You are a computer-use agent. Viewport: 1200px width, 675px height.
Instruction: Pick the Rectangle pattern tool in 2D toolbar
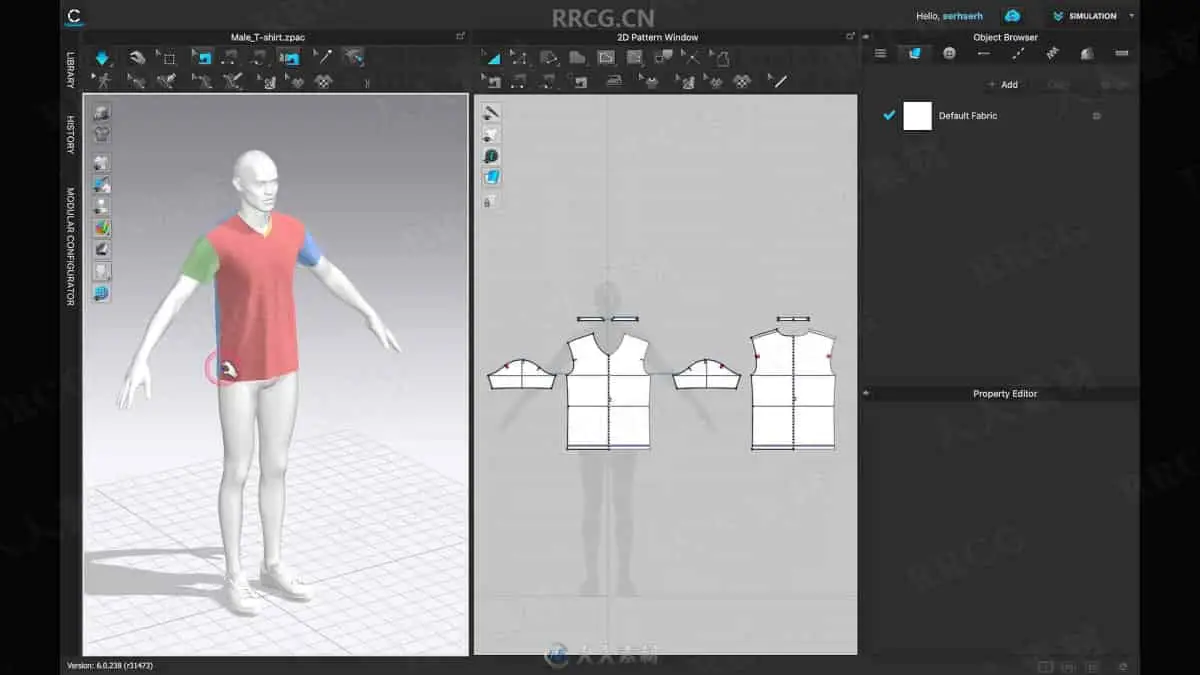click(x=605, y=58)
